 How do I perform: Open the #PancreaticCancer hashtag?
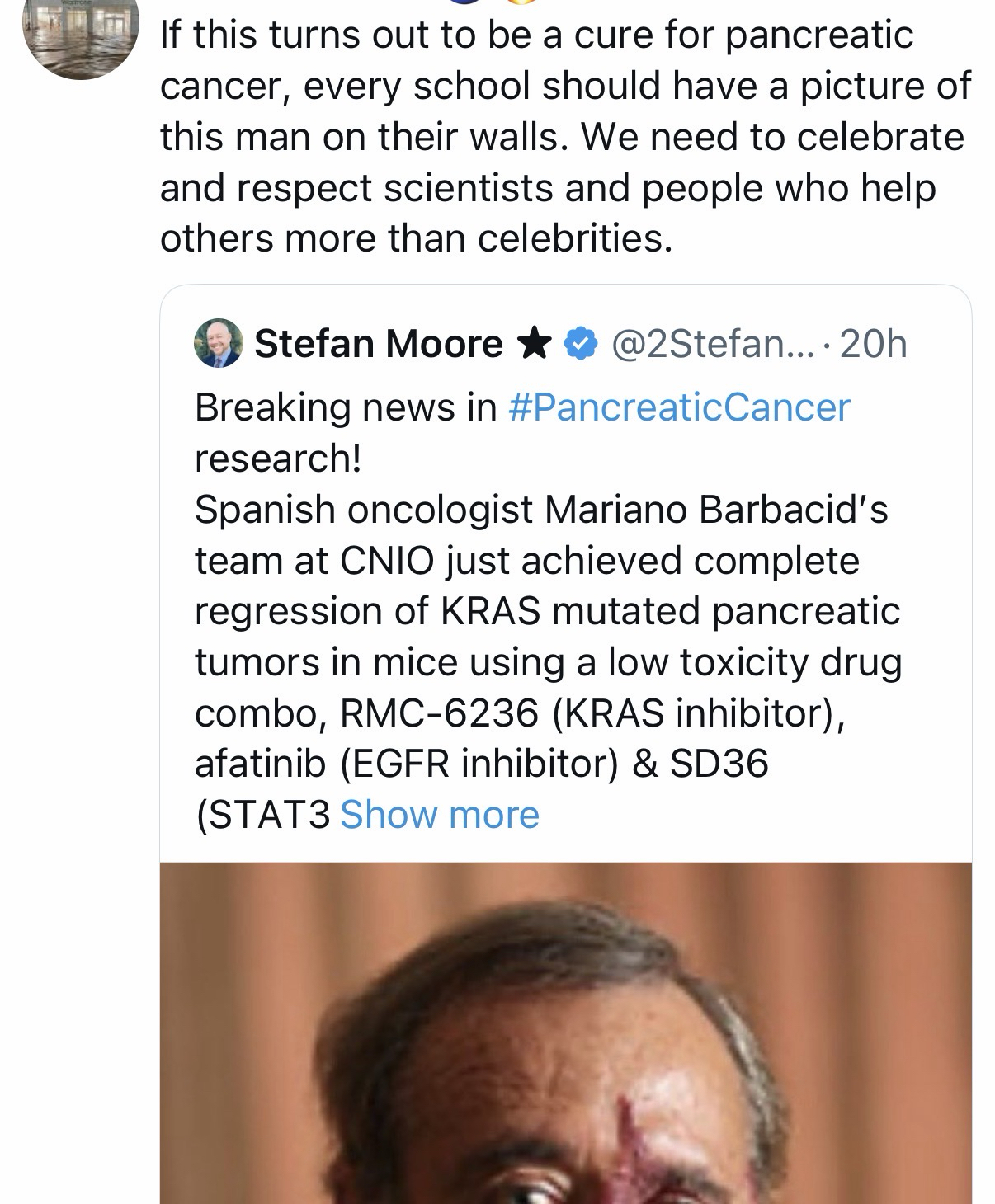pyautogui.click(x=679, y=407)
